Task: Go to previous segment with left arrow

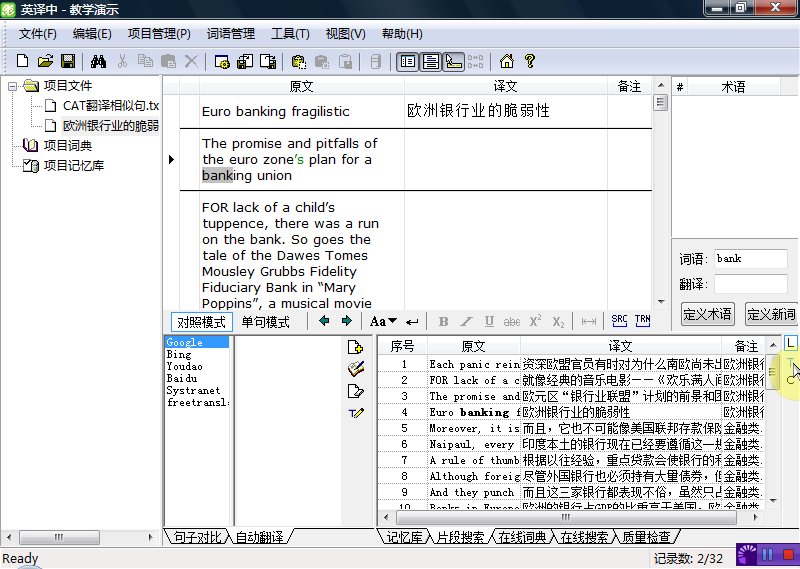Action: click(x=324, y=321)
